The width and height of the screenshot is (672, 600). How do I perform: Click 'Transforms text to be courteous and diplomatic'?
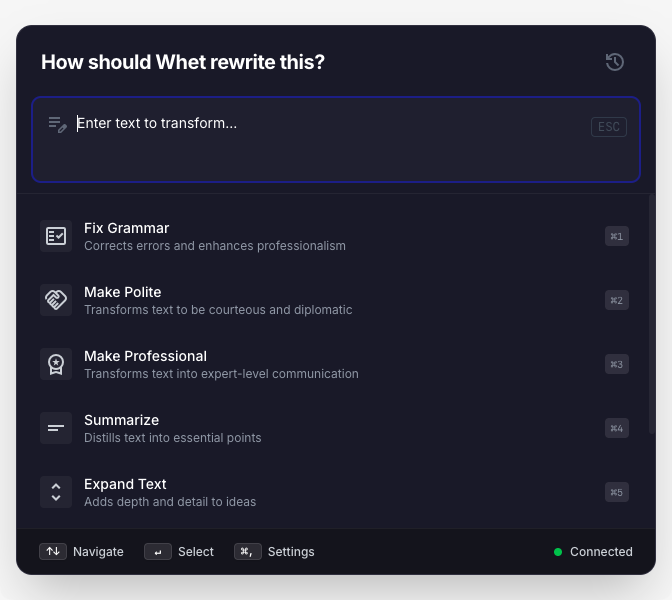coord(218,310)
